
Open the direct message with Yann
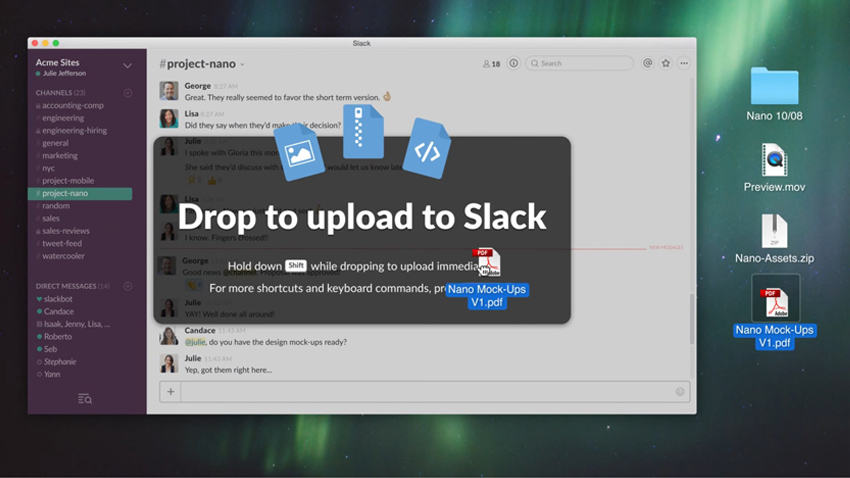coord(51,374)
